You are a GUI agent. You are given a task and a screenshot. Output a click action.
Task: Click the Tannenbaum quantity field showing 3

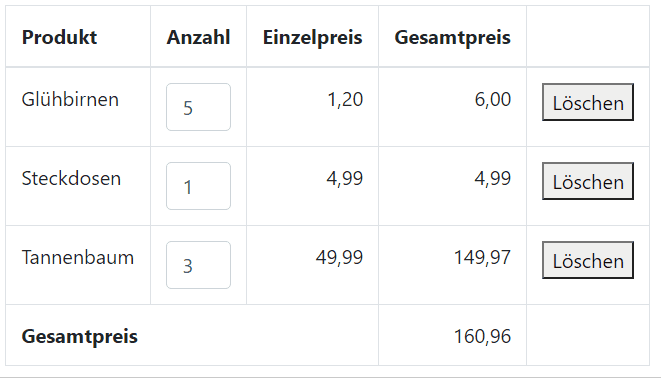tap(198, 265)
